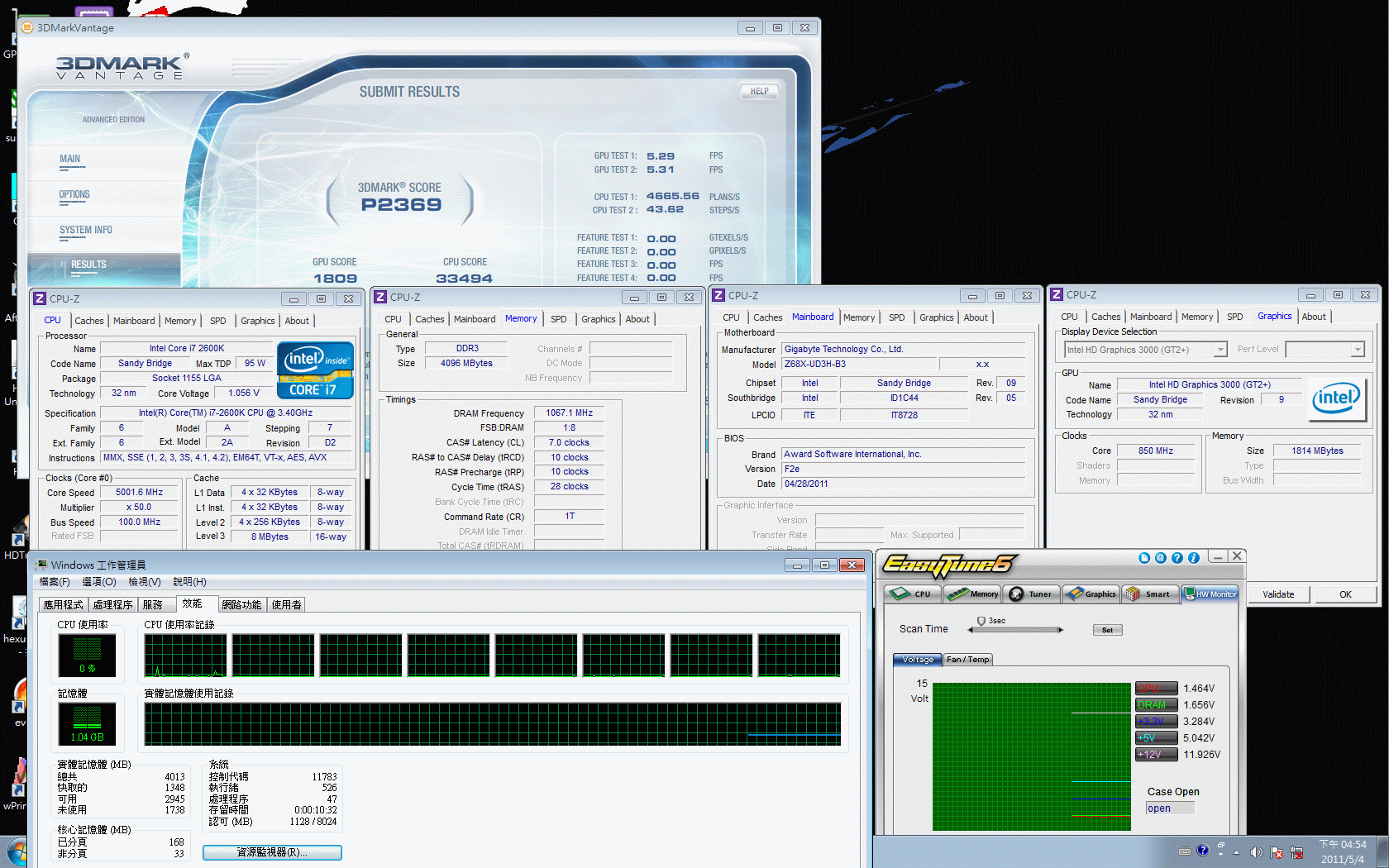The height and width of the screenshot is (868, 1389).
Task: Select OPTIONS in 3DMark Vantage sidebar
Action: 74,195
